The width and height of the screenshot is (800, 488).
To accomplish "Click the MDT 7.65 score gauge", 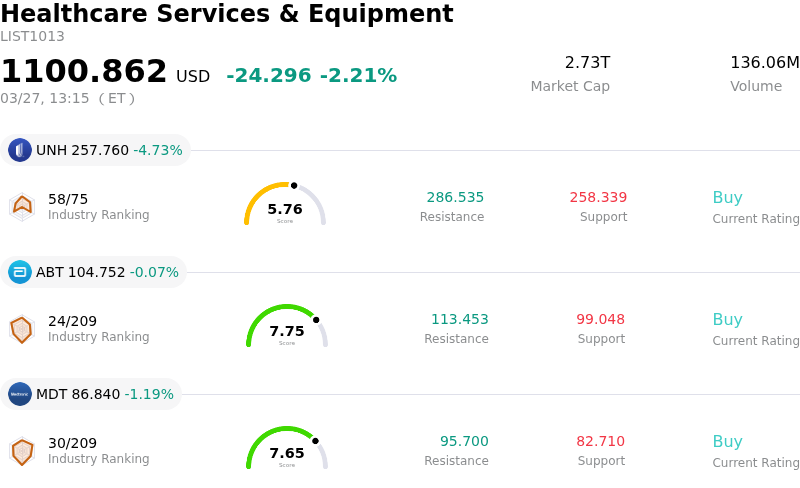I will coord(287,450).
